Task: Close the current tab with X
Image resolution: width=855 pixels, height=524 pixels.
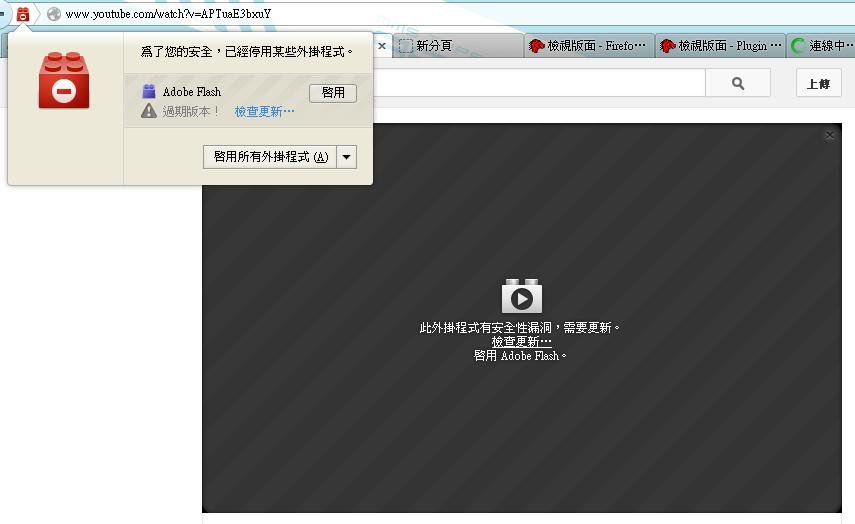Action: 381,46
